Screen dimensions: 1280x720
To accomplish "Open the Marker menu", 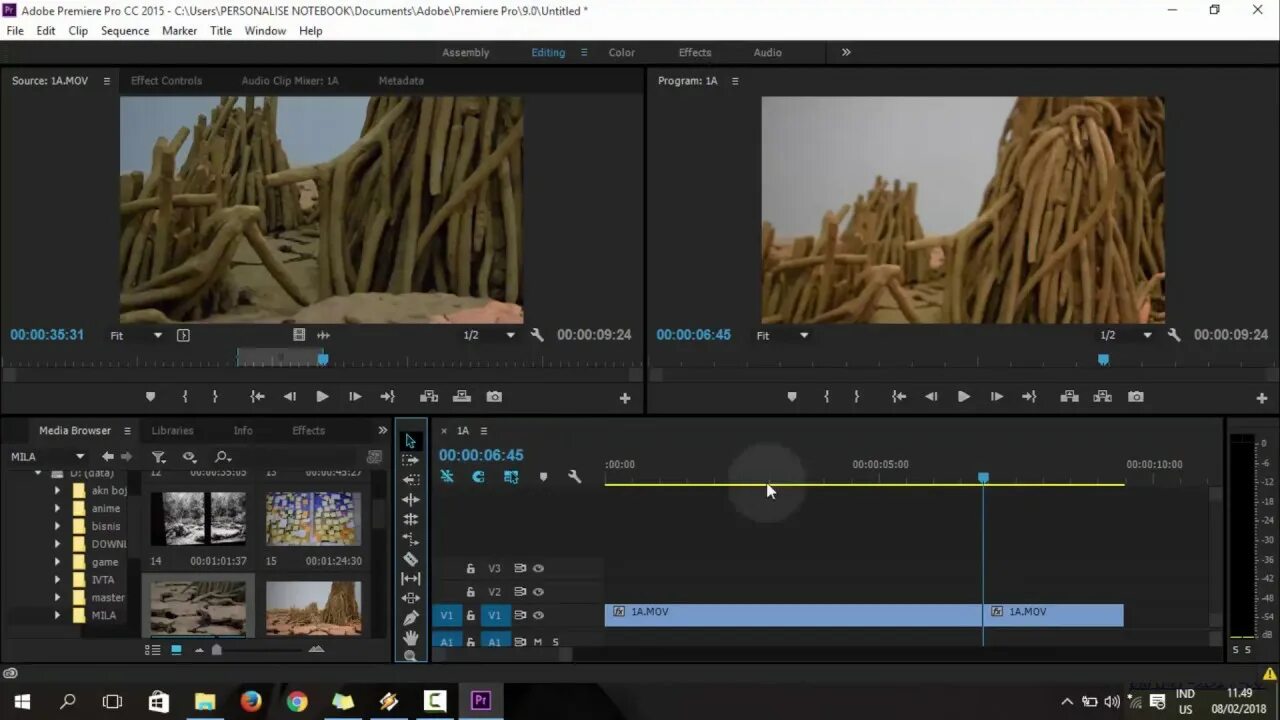I will point(180,31).
